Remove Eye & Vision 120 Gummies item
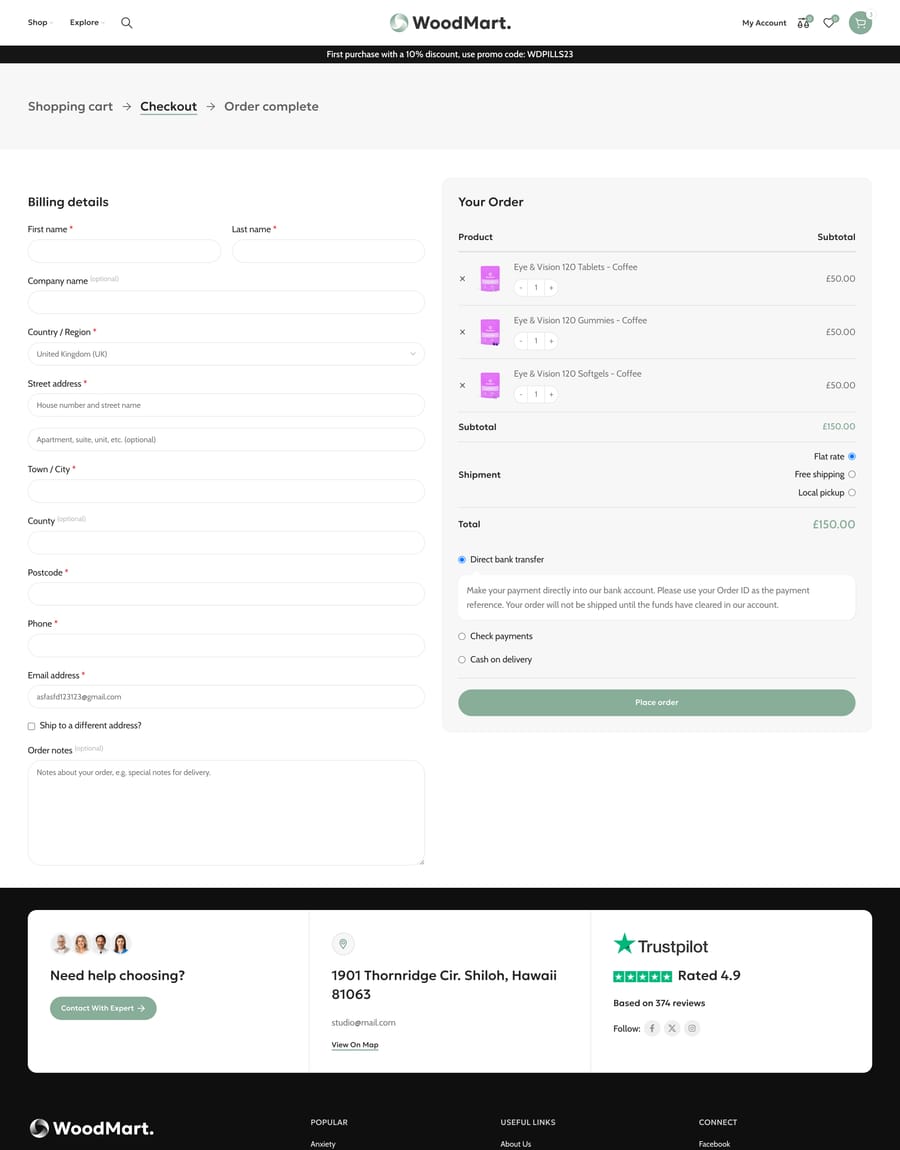 [x=462, y=332]
